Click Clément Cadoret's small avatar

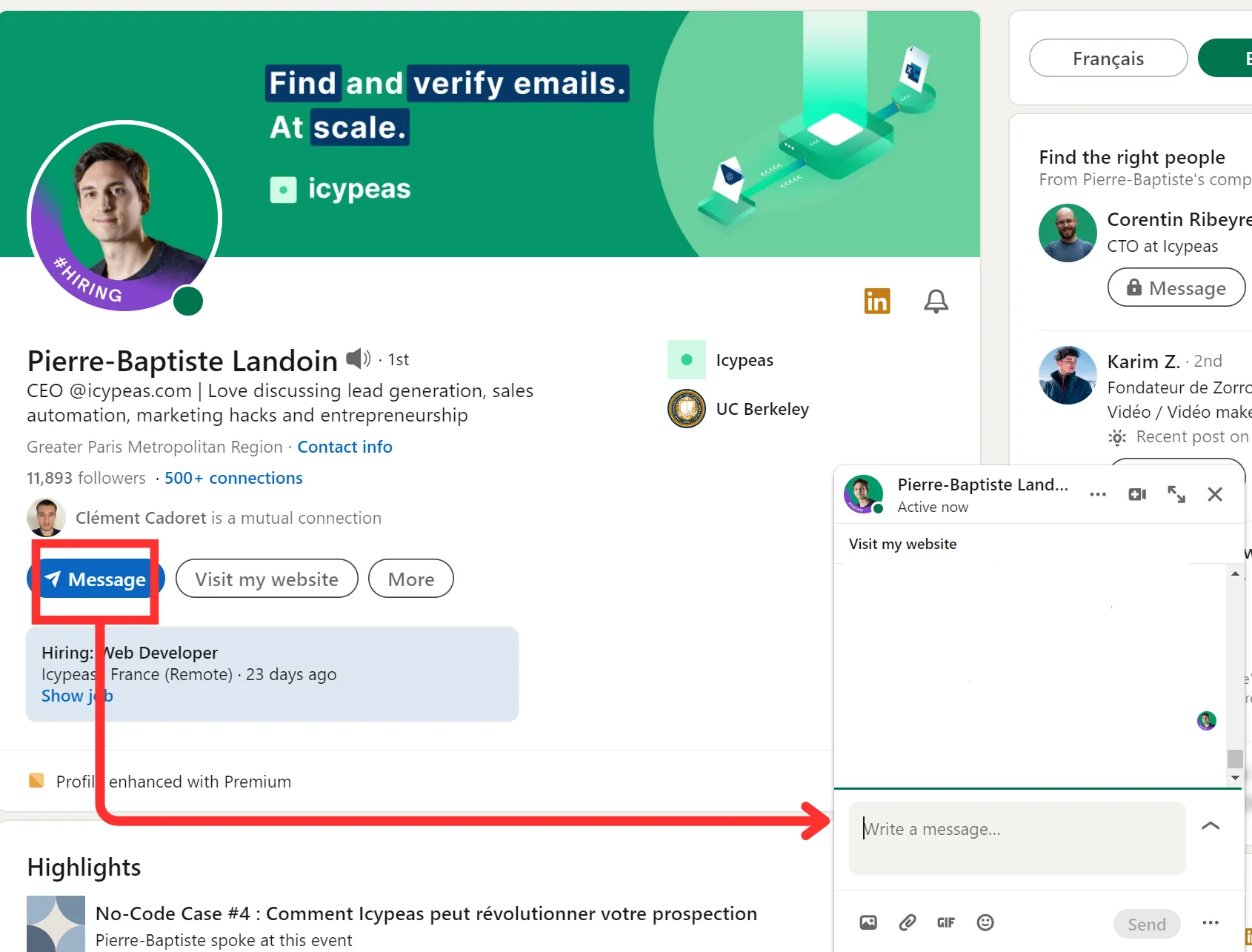tap(46, 517)
